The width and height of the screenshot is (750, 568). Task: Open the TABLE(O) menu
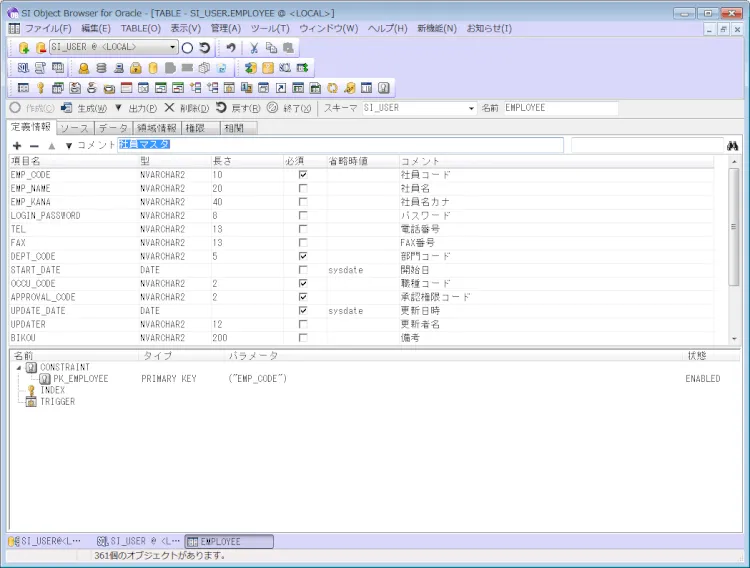(140, 29)
